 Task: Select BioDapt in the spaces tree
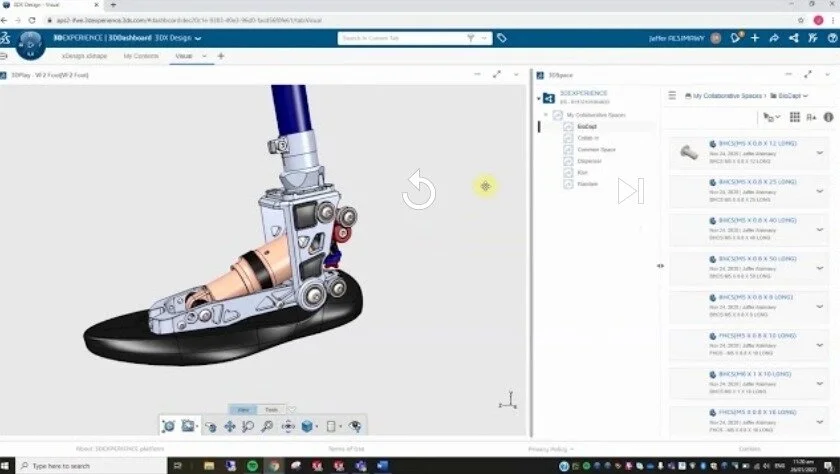point(587,126)
